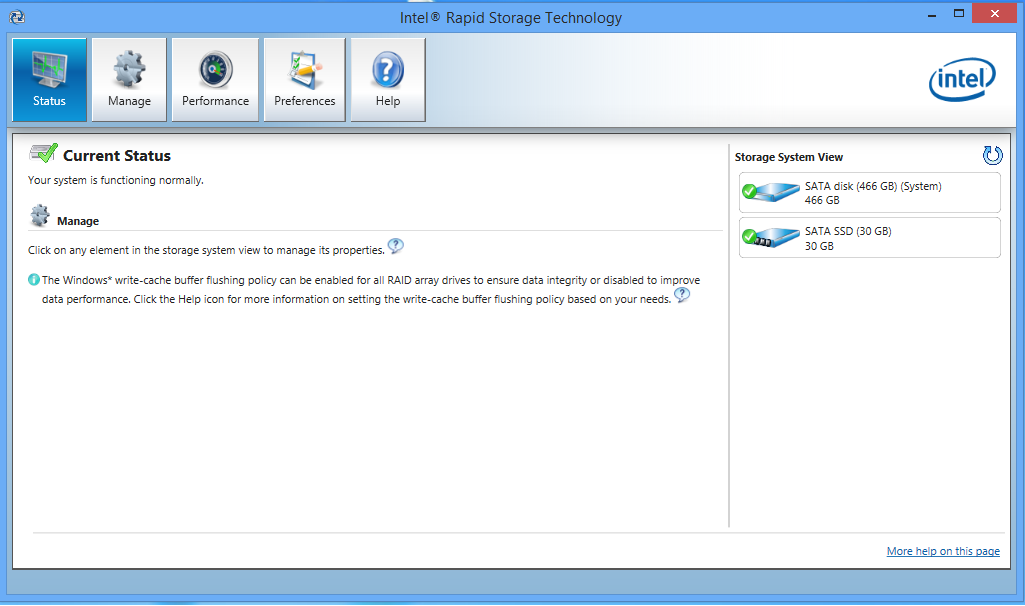Refresh the Storage System View
Image resolution: width=1025 pixels, height=606 pixels.
click(992, 156)
